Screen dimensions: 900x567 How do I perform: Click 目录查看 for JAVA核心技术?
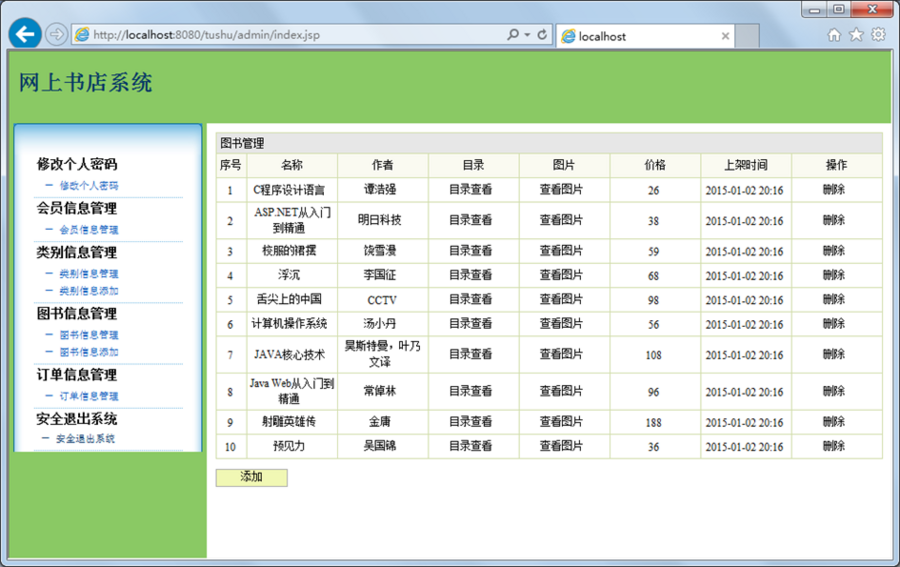coord(471,354)
